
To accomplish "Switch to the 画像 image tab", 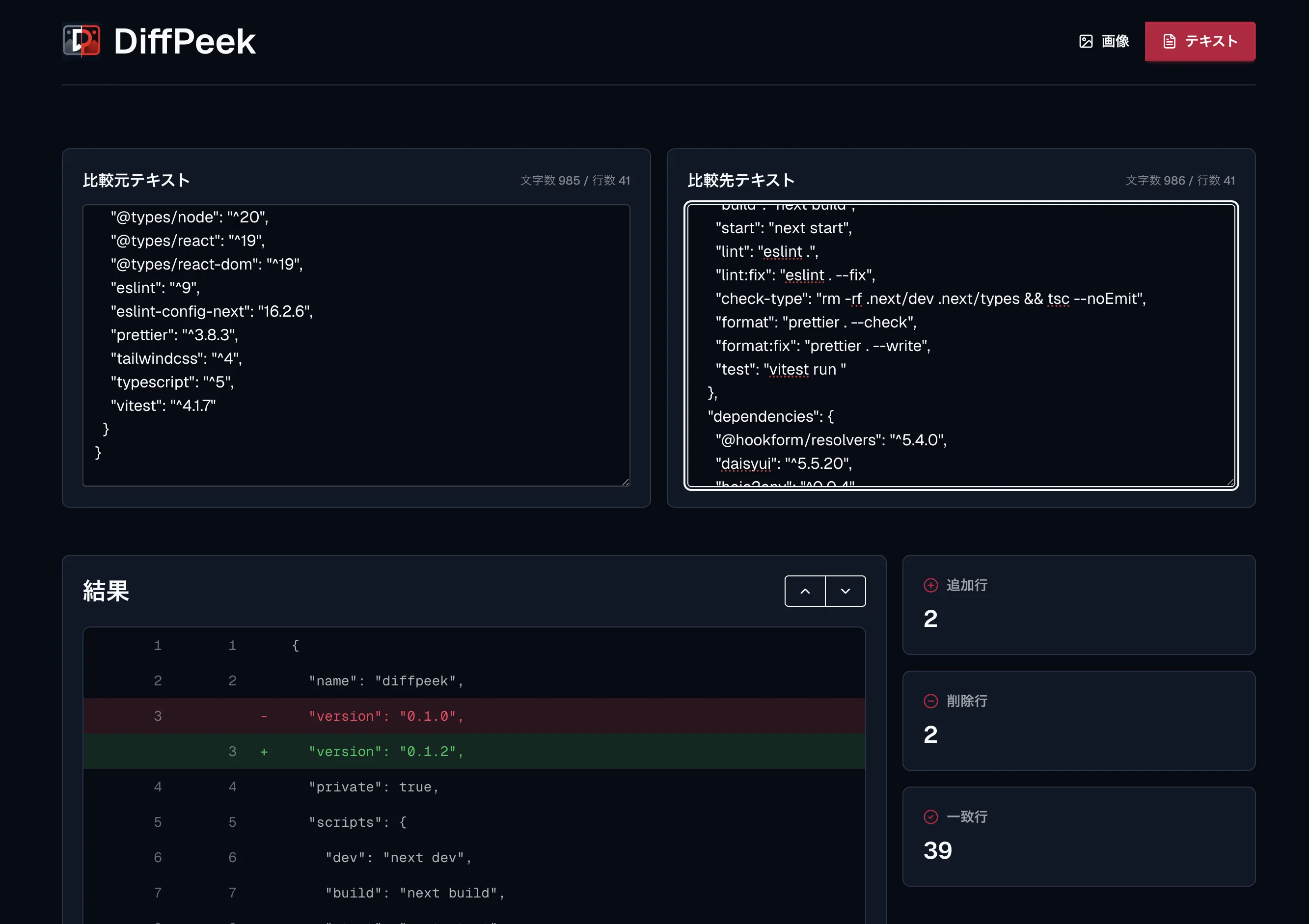I will click(x=1104, y=41).
